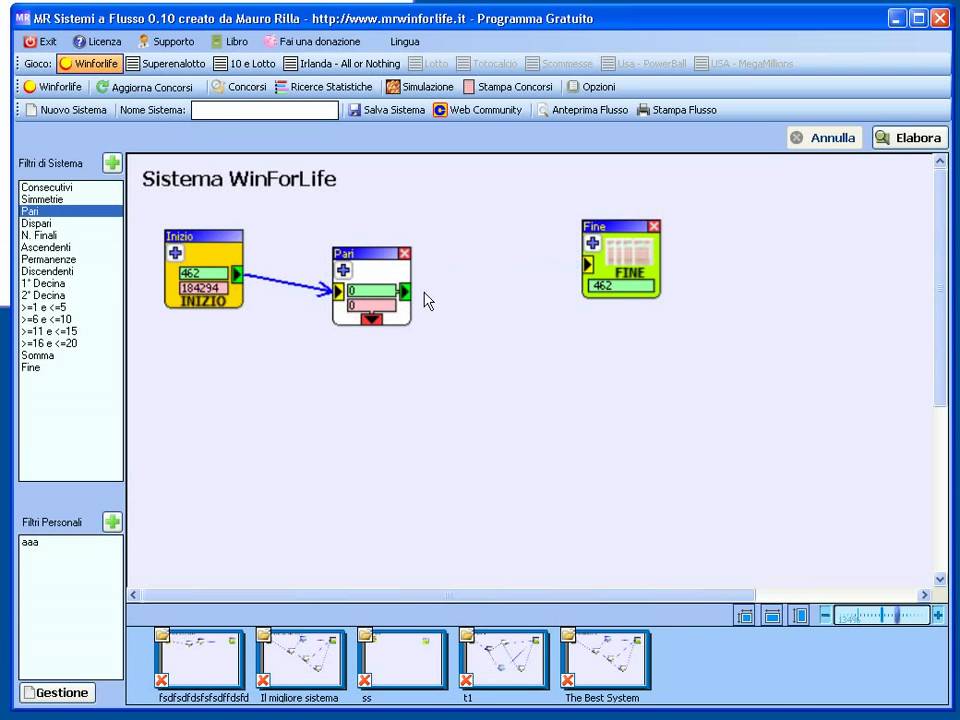960x720 pixels.
Task: Close the Pari node
Action: point(405,253)
